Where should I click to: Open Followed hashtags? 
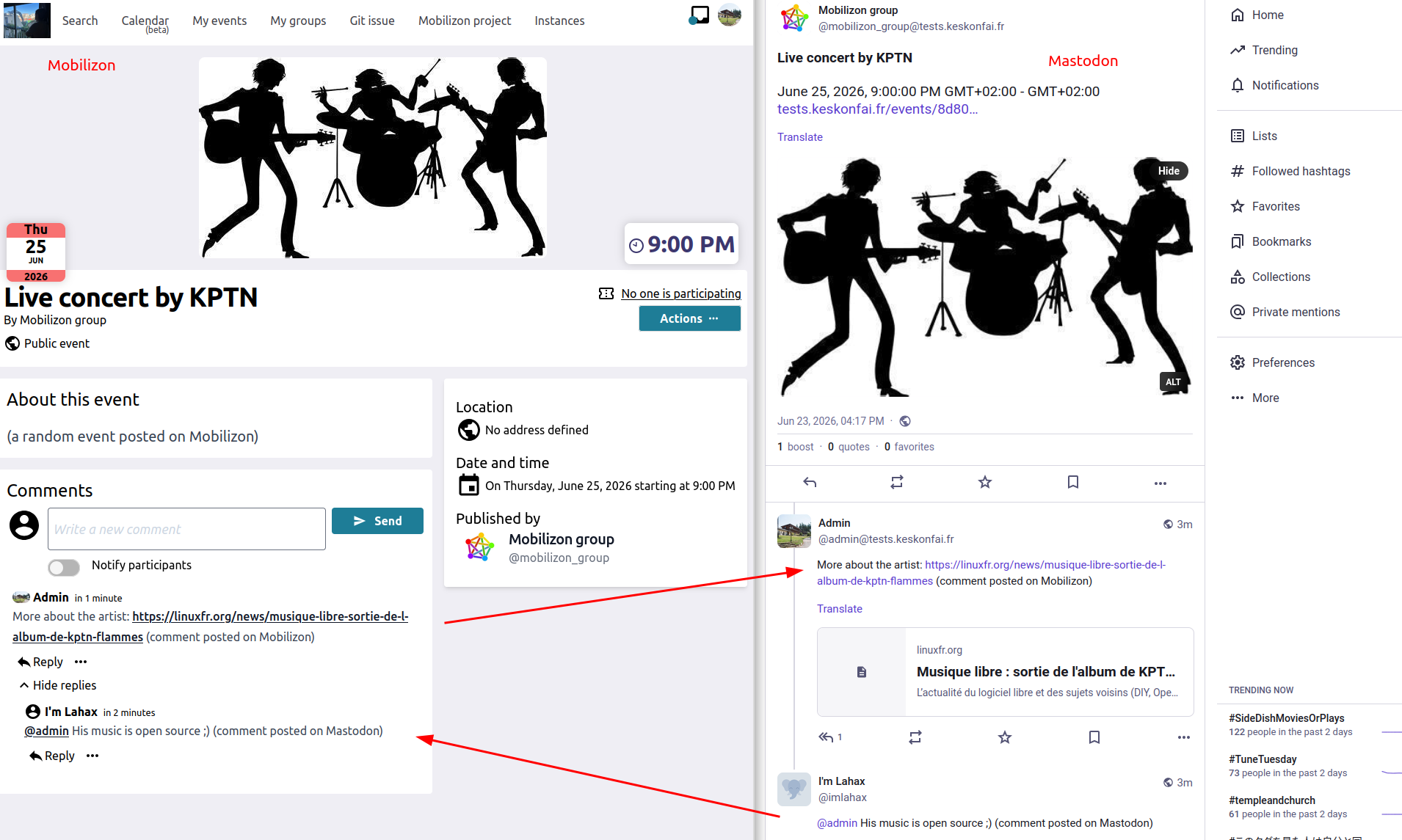[x=1290, y=171]
